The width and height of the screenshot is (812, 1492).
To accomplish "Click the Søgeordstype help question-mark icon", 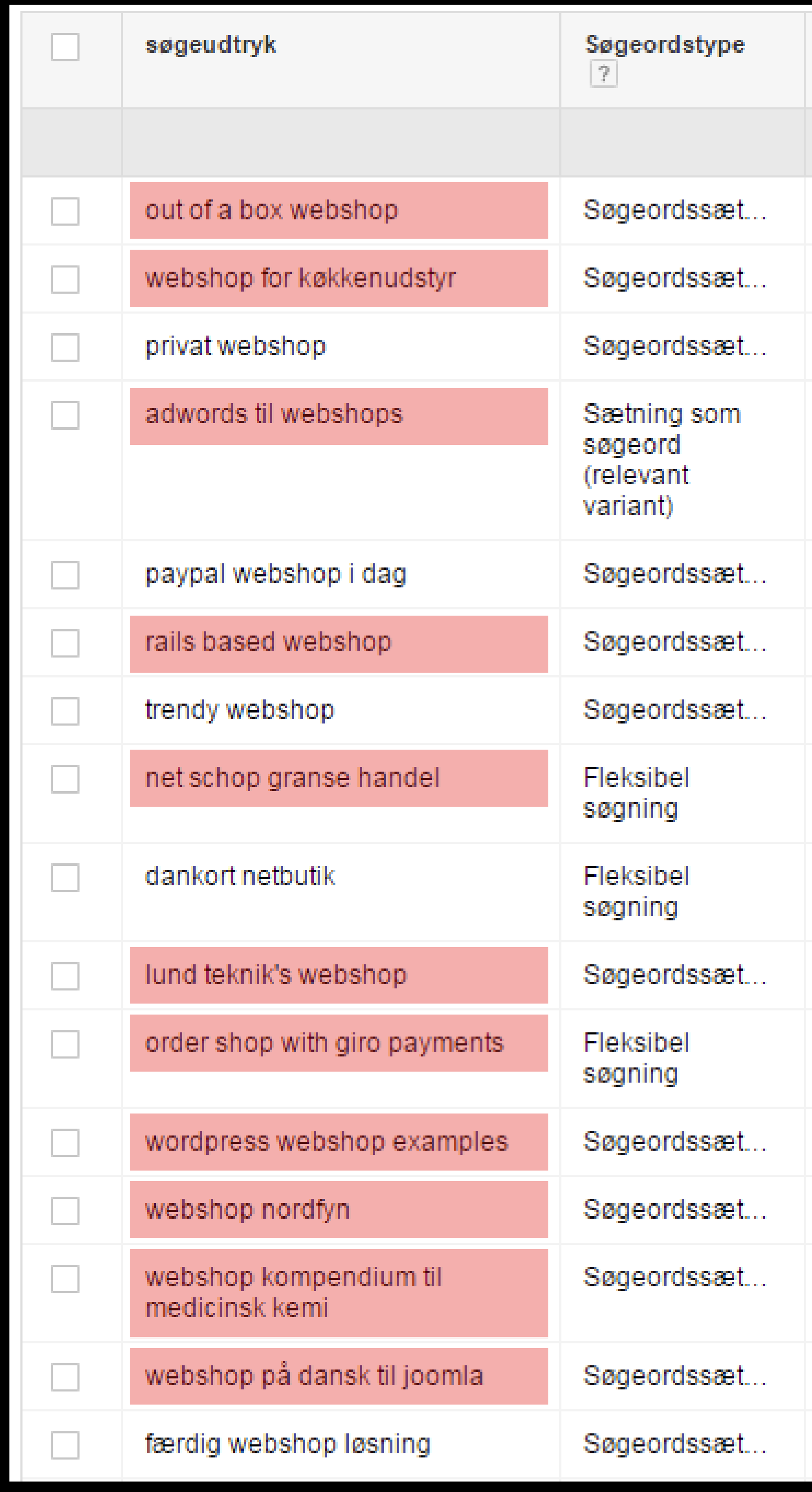I will [x=603, y=75].
